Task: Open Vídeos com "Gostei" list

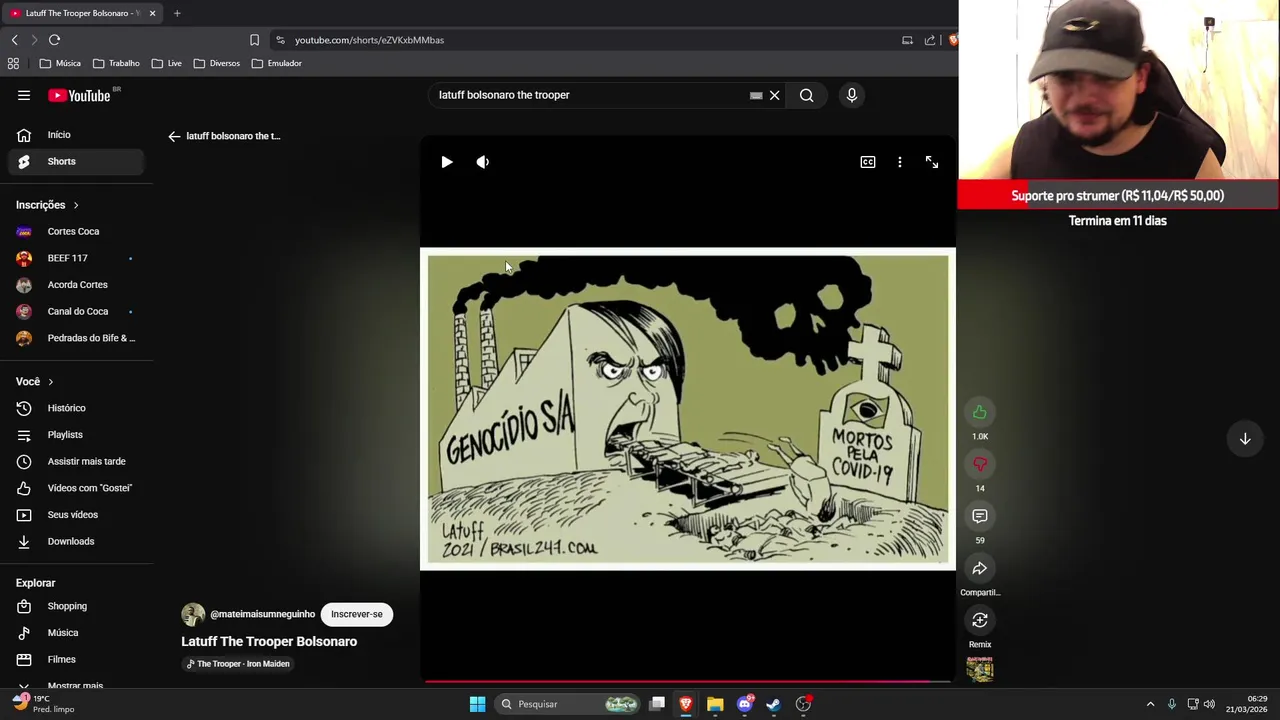Action: pyautogui.click(x=75, y=488)
